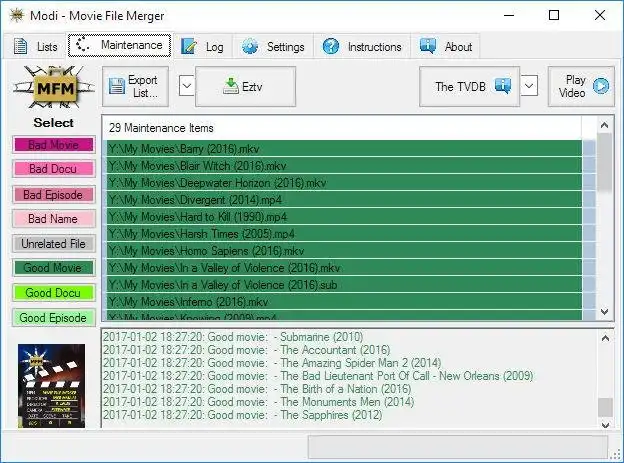This screenshot has height=463, width=624.
Task: Click the Lists document icon
Action: tap(21, 46)
